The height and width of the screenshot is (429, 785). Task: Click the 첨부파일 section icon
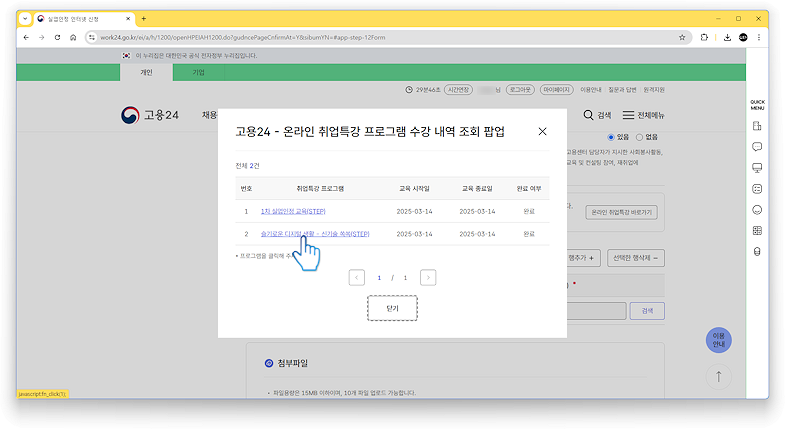tap(269, 363)
